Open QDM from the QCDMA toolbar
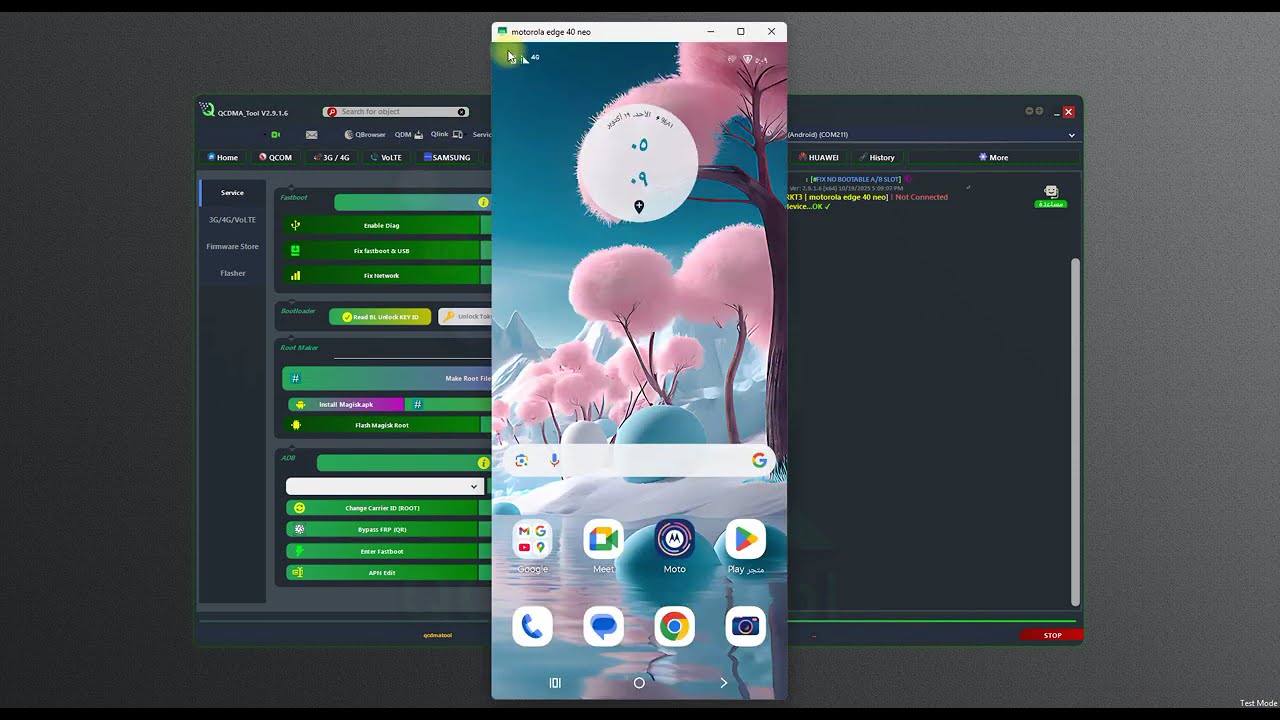 408,134
